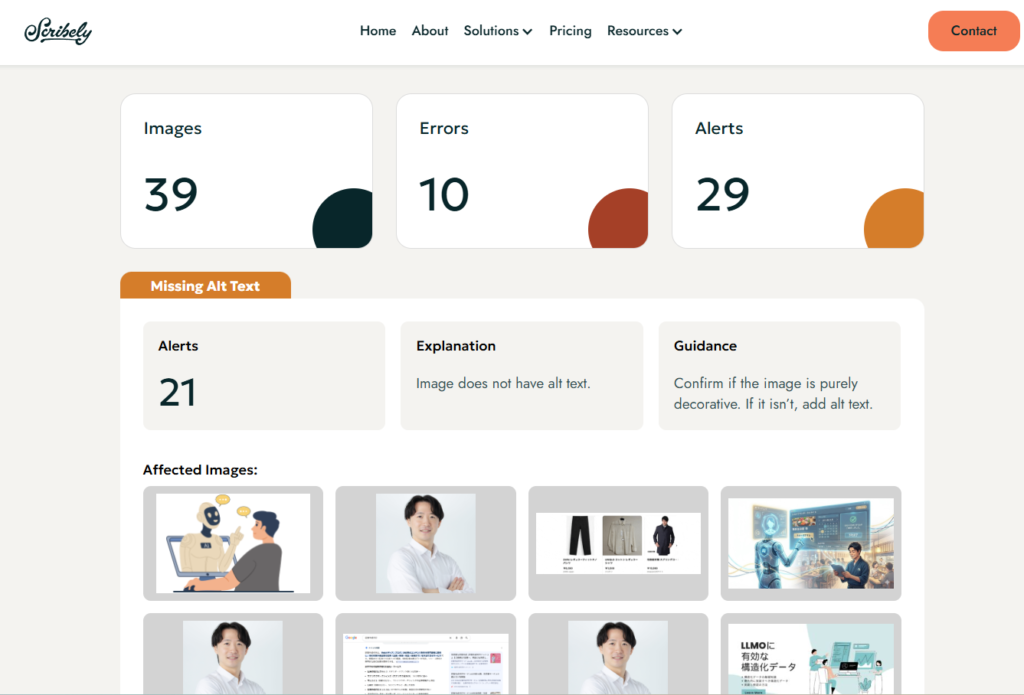1024x695 pixels.
Task: Open the Alerts card showing 29
Action: [797, 170]
